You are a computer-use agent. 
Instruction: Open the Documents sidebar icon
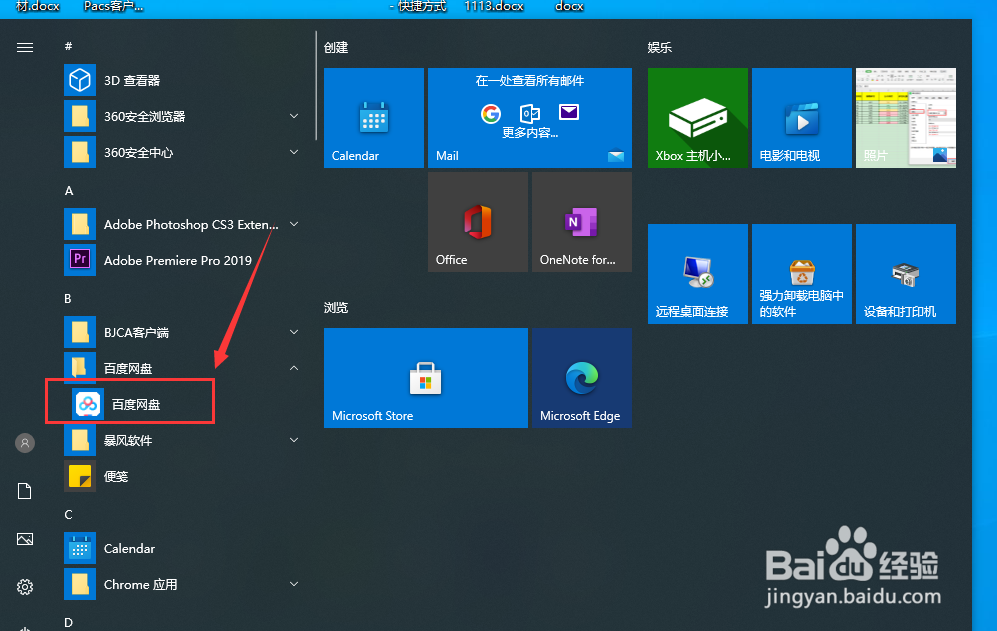25,491
